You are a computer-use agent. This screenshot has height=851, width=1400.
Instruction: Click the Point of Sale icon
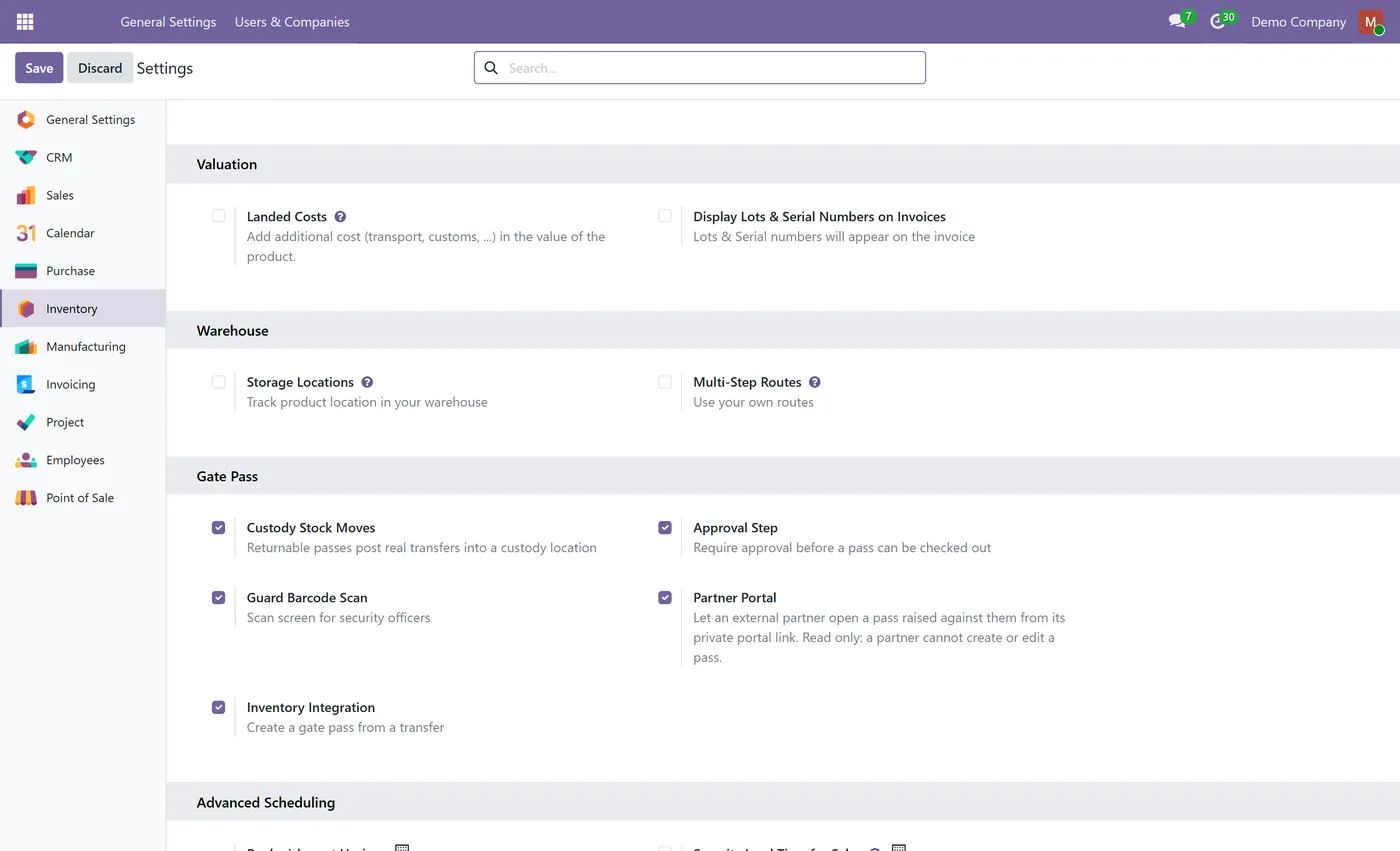26,498
